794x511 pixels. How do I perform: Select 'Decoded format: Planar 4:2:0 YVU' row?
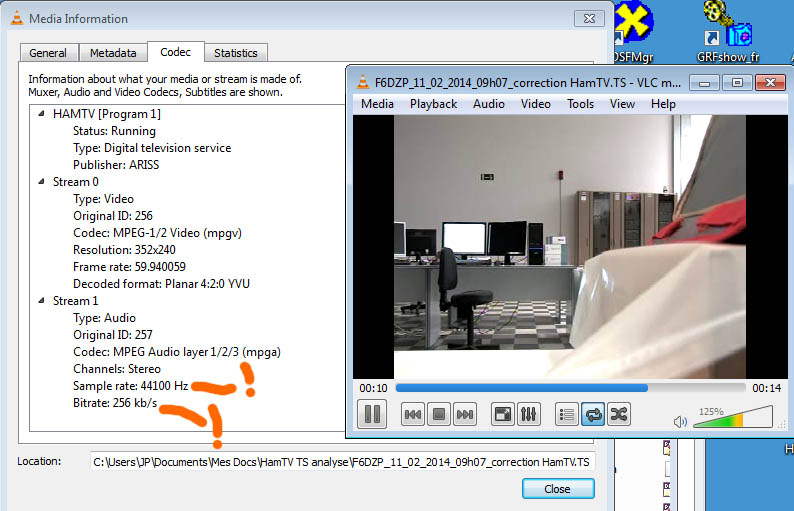pyautogui.click(x=161, y=284)
